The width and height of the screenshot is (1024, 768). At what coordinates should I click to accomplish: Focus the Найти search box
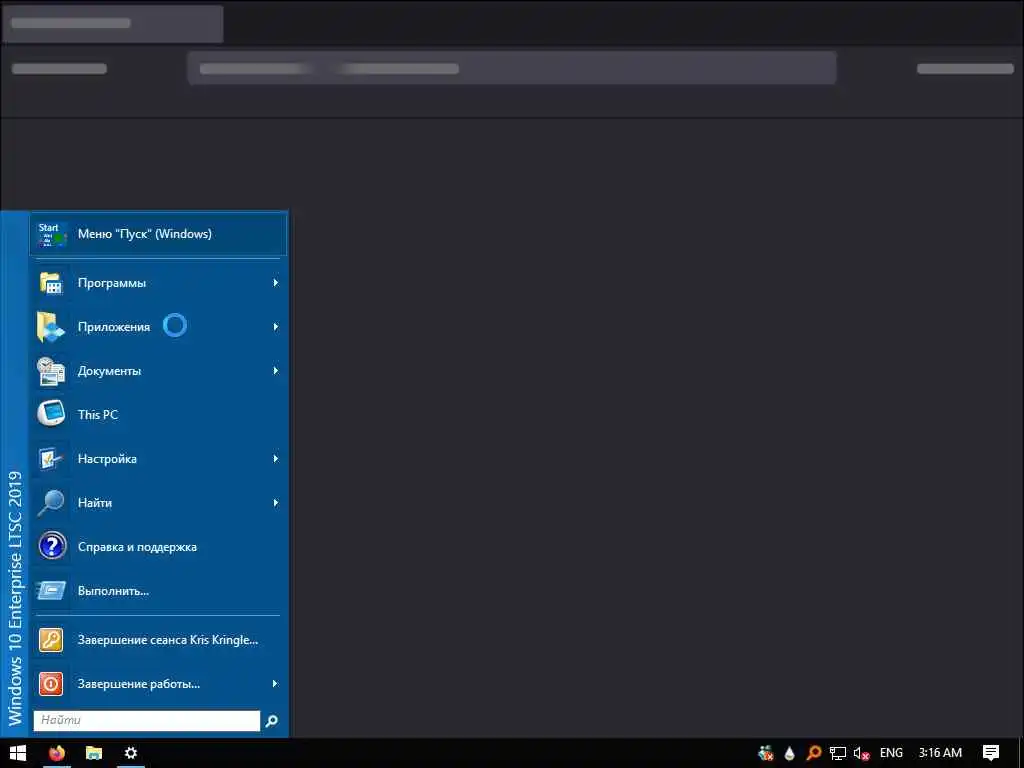coord(147,720)
